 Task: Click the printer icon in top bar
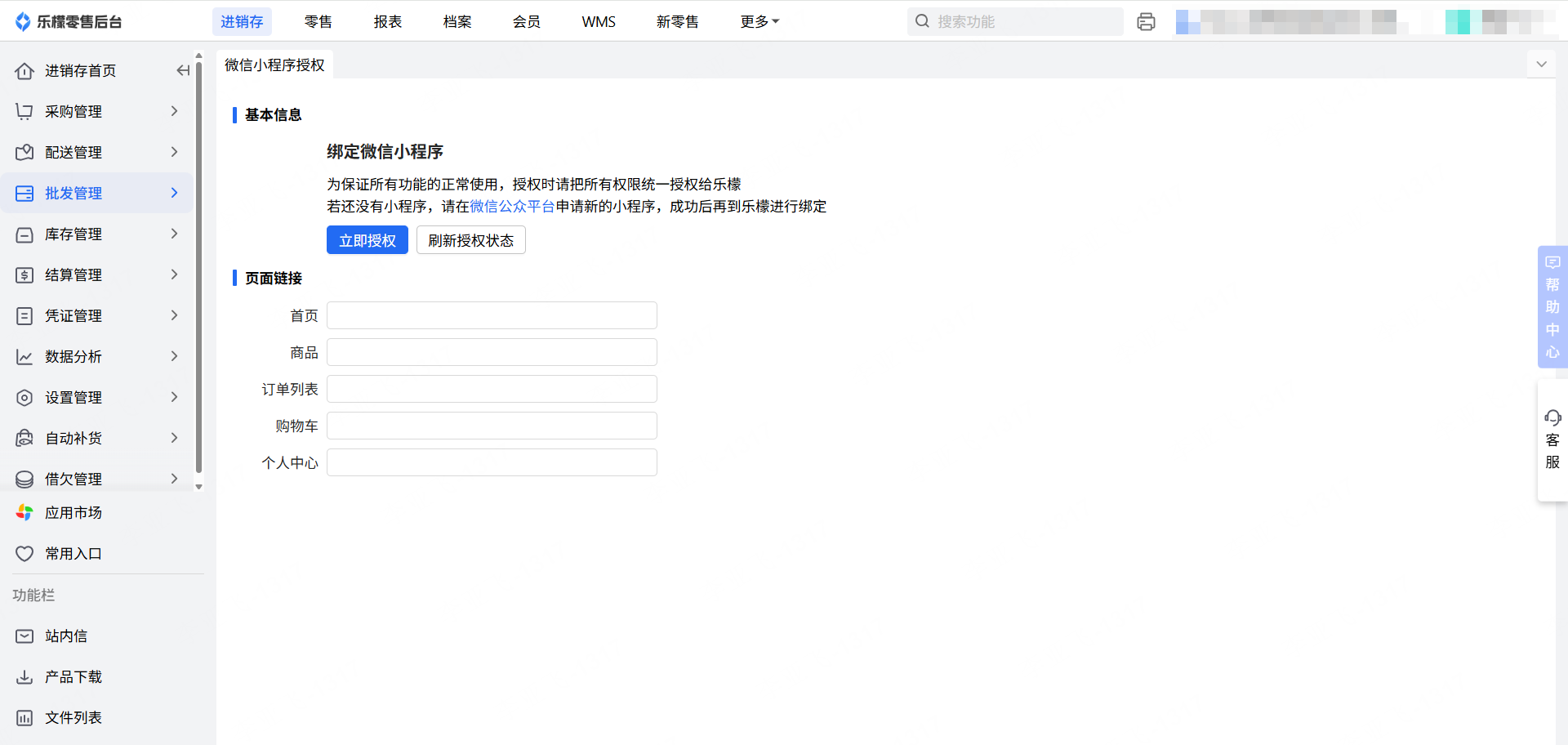1146,22
